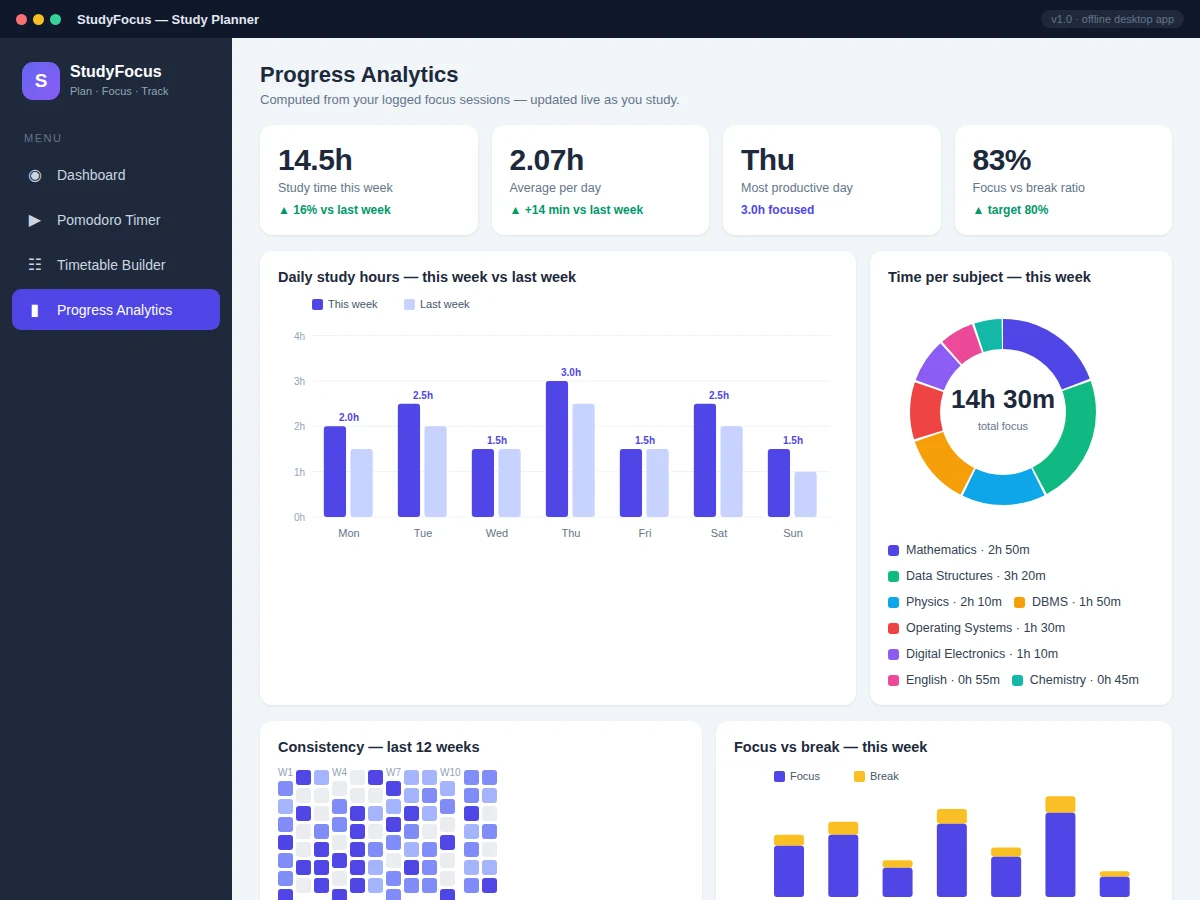Click 'Operating Systems · 1h 30m' legend text

985,628
